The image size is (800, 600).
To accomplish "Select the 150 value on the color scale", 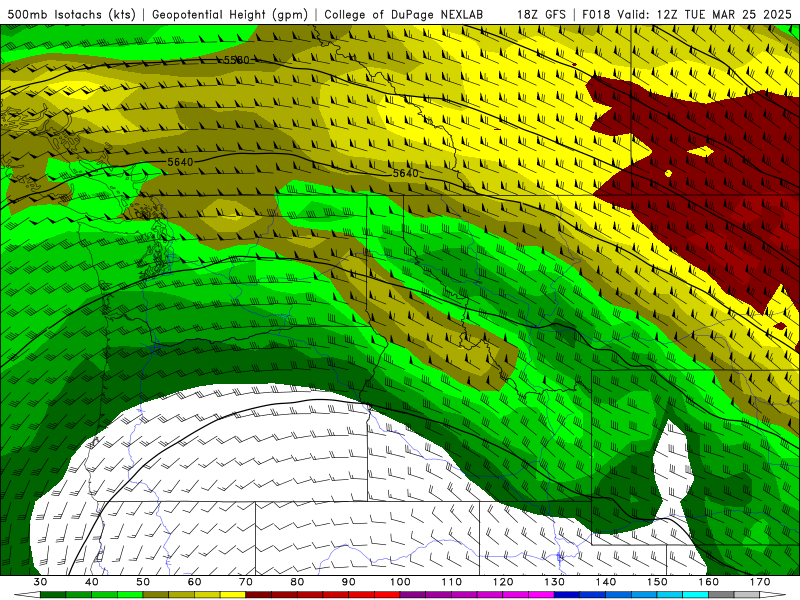I will 657,582.
